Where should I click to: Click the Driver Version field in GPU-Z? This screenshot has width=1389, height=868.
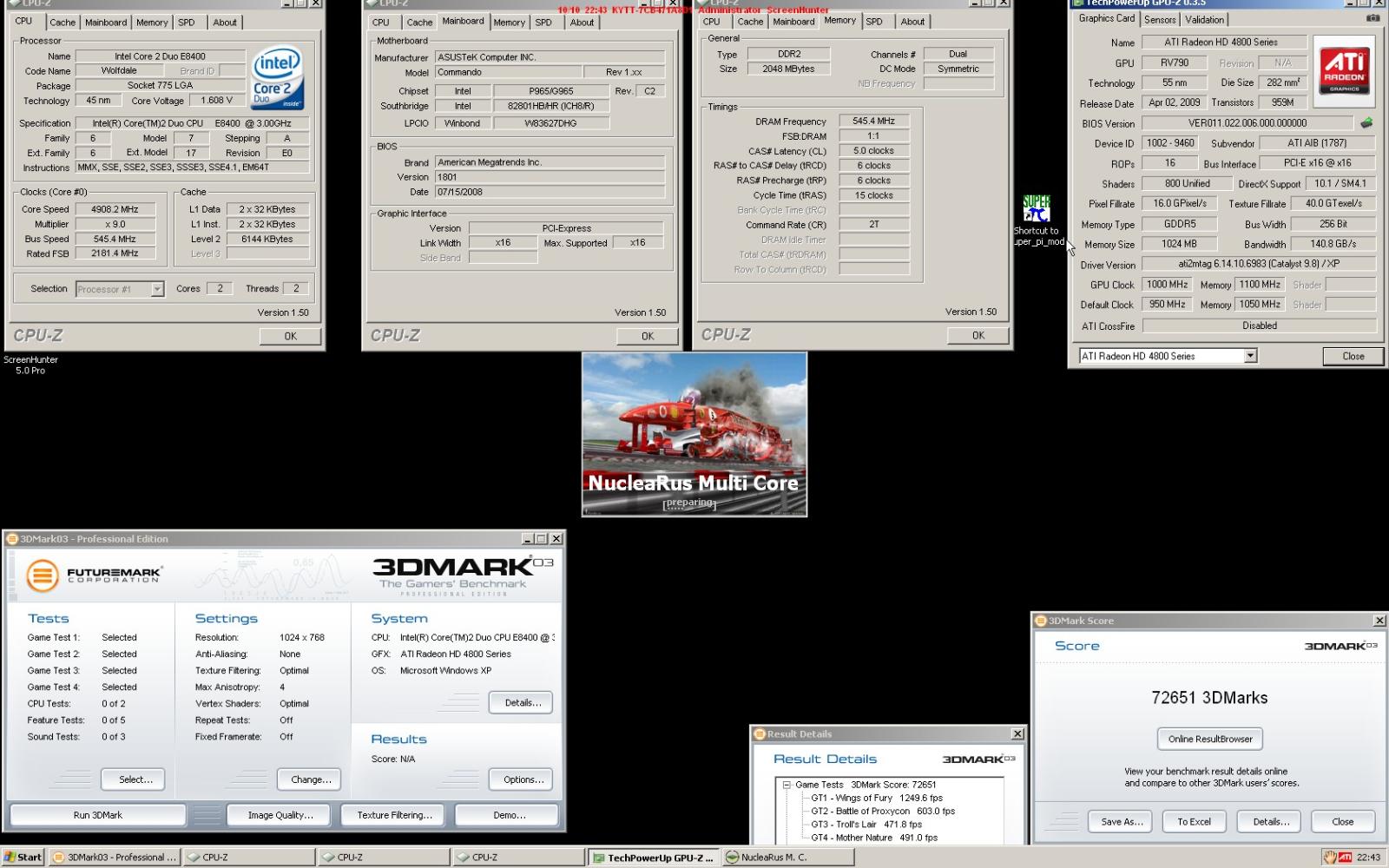pyautogui.click(x=1259, y=264)
